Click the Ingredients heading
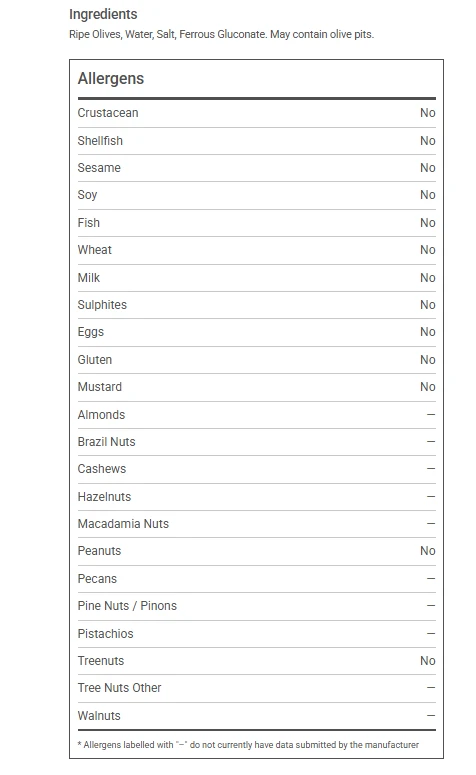Viewport: 476px width, 775px height. (103, 14)
